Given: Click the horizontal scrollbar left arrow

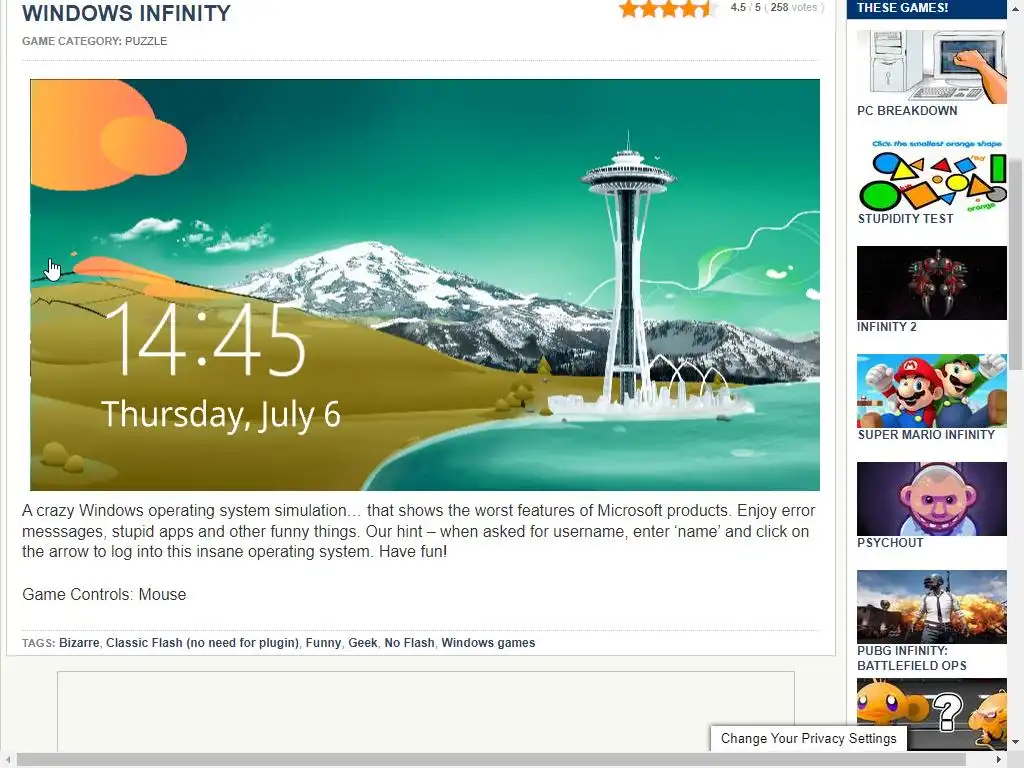Looking at the screenshot, I should point(7,760).
